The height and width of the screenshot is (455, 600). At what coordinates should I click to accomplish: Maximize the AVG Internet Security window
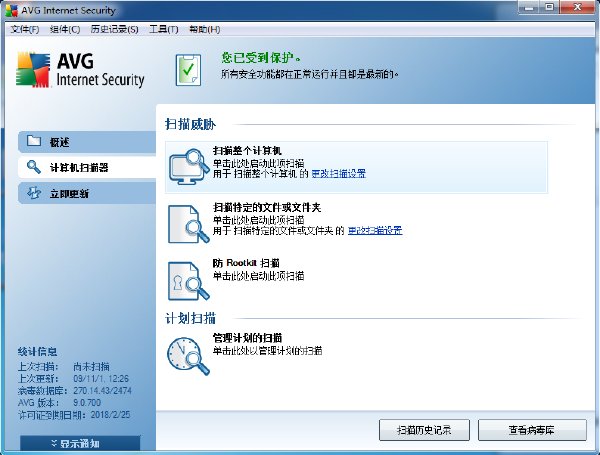click(x=549, y=7)
